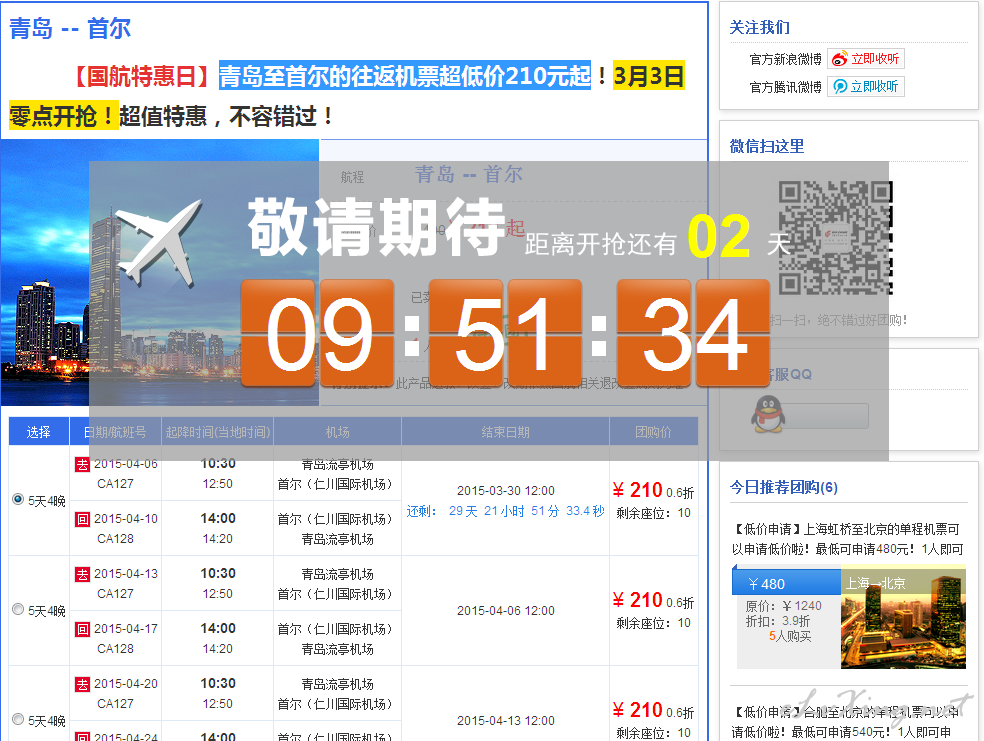The height and width of the screenshot is (741, 984).
Task: Click the 5人购买 text on Shanghai deal
Action: tap(790, 636)
